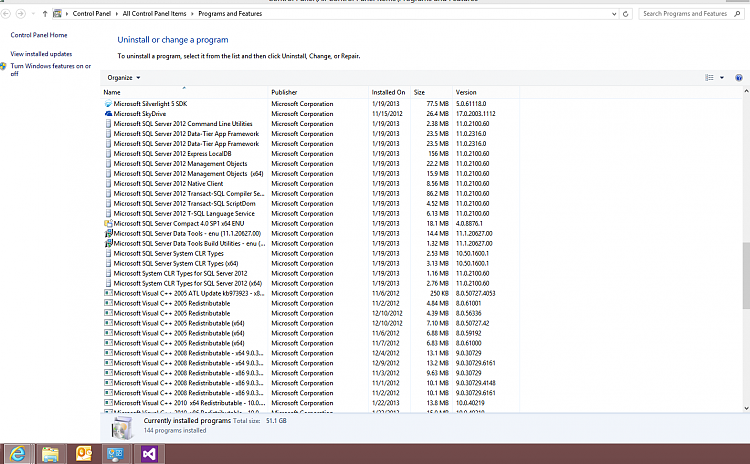This screenshot has width=750, height=464.
Task: Click the change view icon
Action: [709, 77]
